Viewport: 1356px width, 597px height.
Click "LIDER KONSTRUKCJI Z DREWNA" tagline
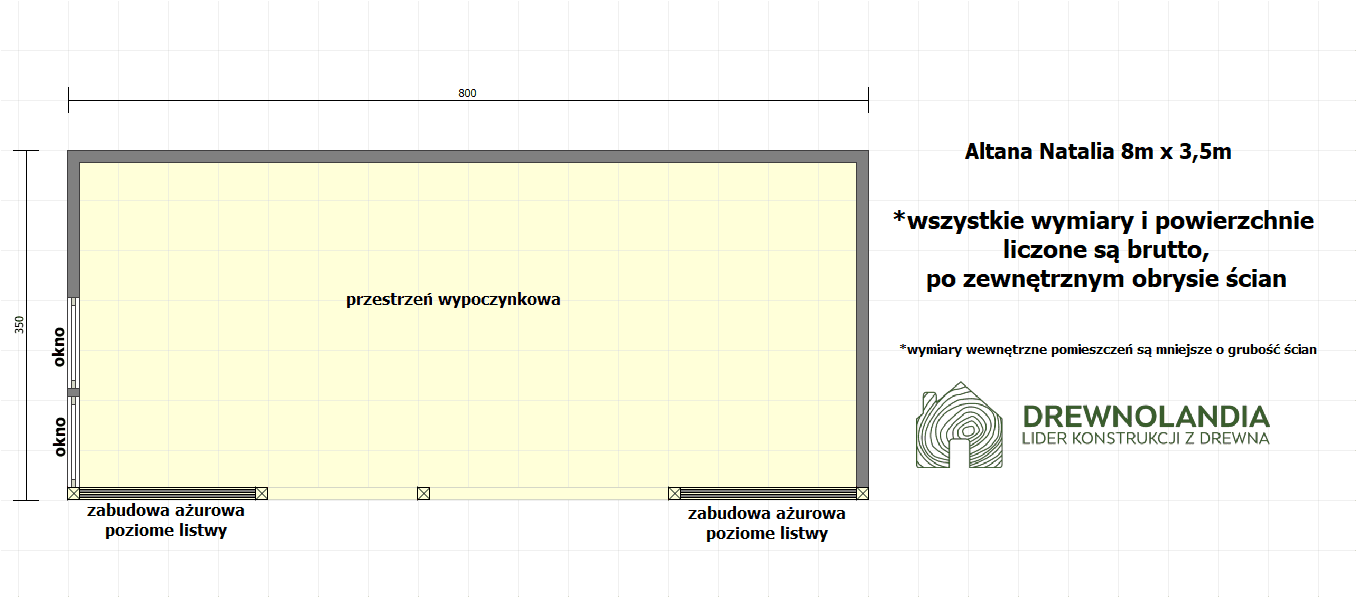click(1145, 438)
